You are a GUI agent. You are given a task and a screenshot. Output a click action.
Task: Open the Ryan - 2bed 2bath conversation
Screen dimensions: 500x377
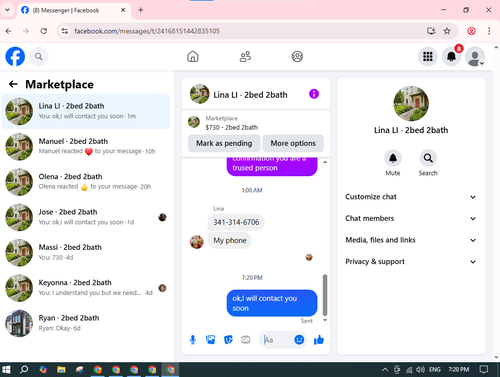(86, 323)
